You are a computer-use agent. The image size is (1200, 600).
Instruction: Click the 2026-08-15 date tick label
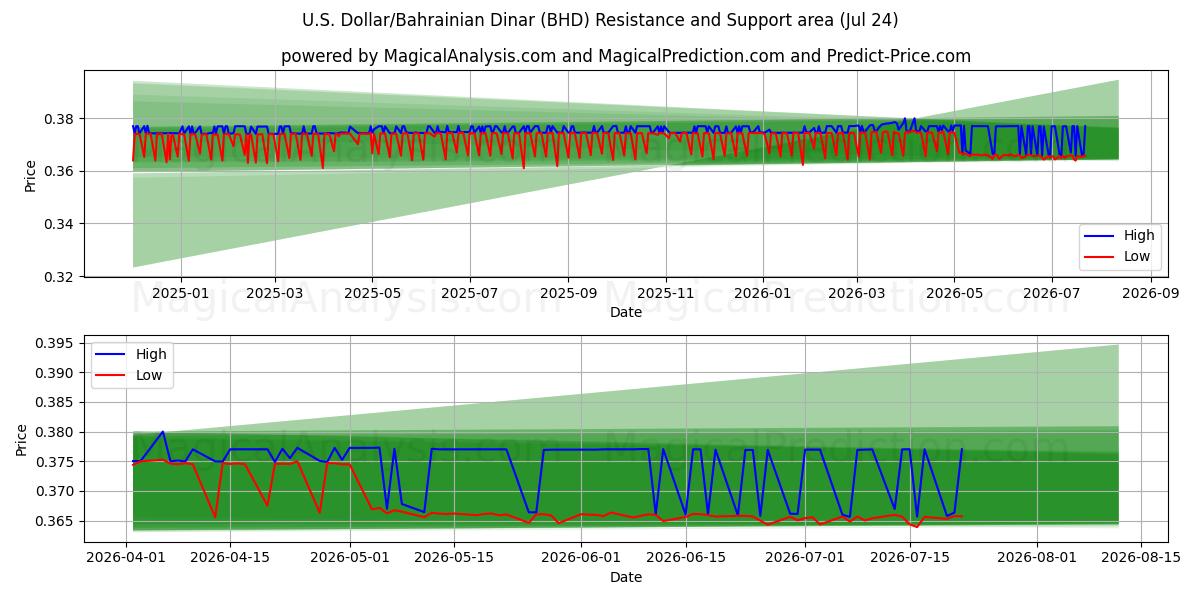click(x=1141, y=558)
